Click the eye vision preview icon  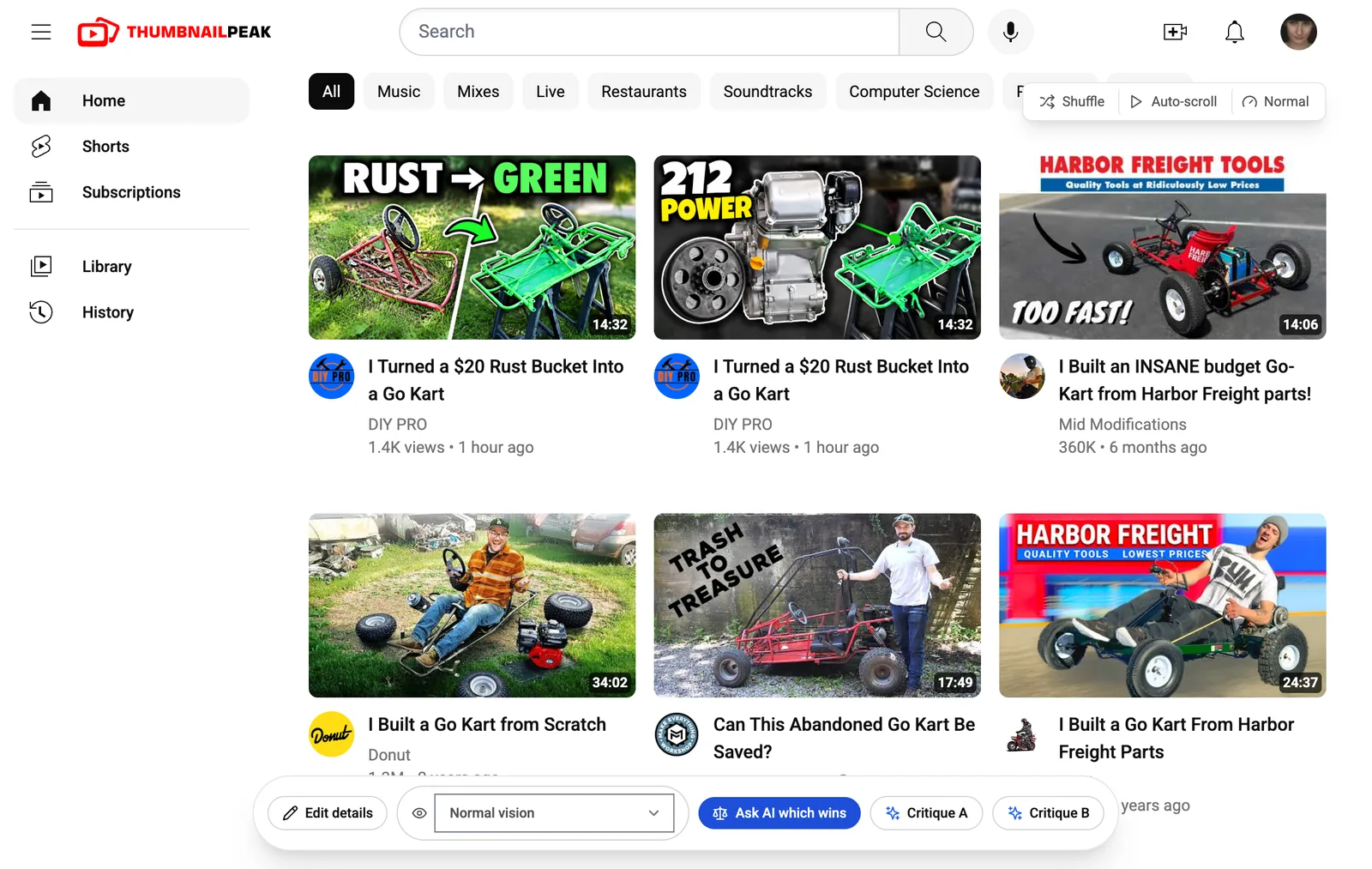[x=419, y=813]
